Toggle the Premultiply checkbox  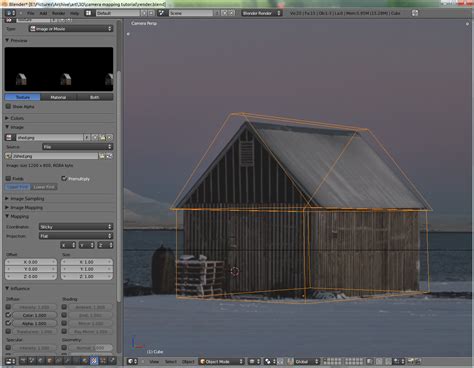pyautogui.click(x=64, y=178)
